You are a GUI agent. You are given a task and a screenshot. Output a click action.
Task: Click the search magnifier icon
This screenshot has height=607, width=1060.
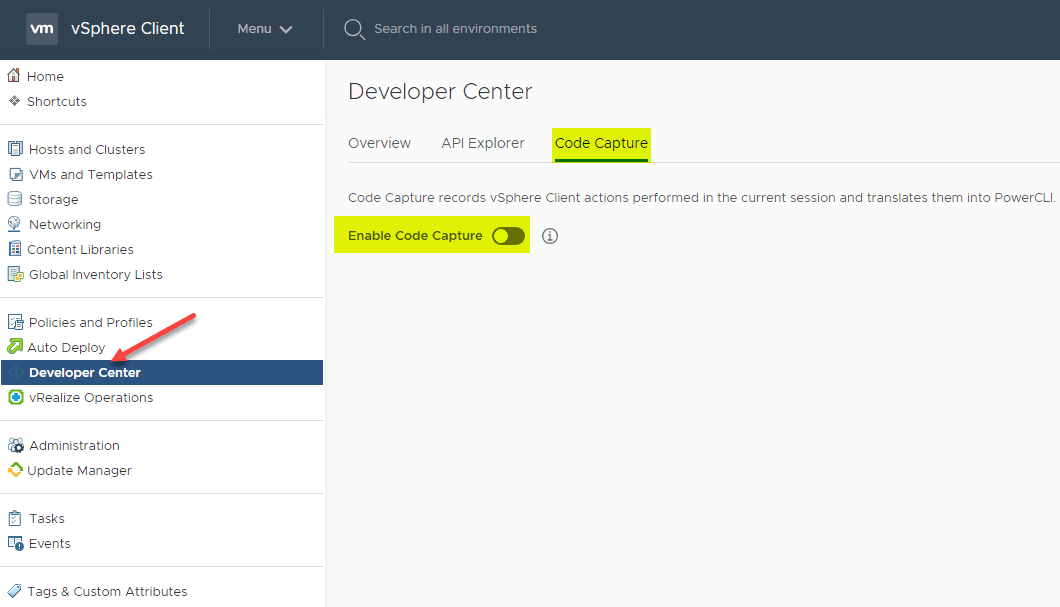click(354, 29)
